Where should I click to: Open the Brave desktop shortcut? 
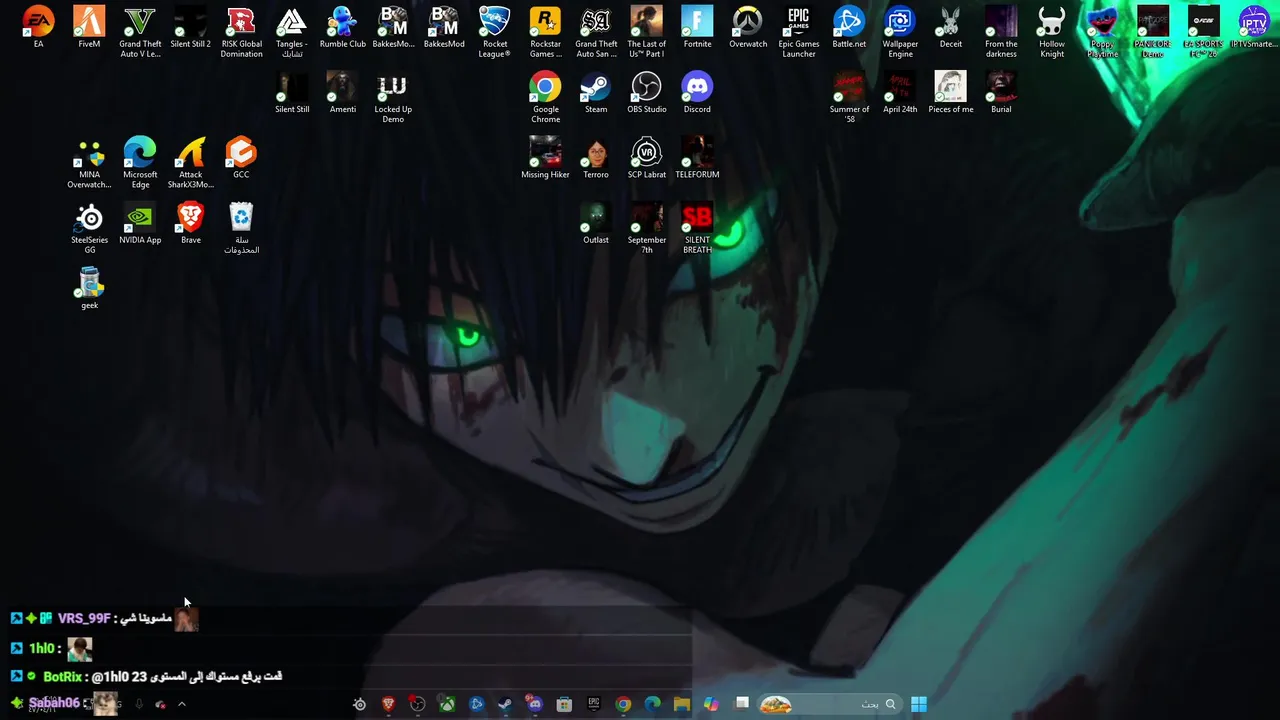190,223
